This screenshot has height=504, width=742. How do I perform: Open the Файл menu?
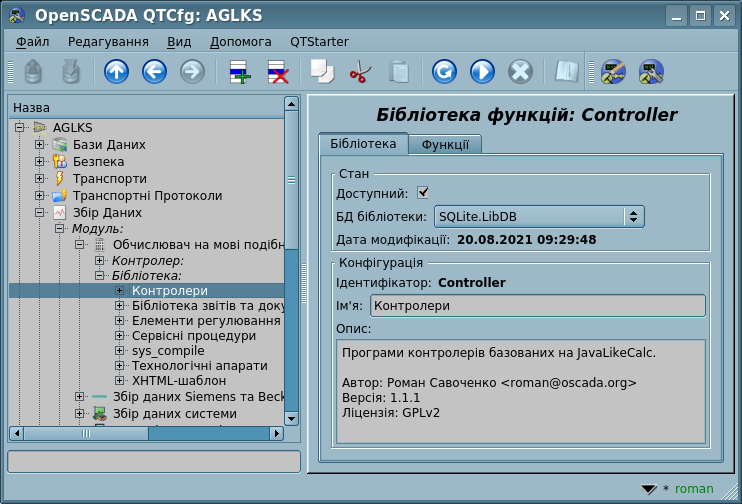(33, 42)
